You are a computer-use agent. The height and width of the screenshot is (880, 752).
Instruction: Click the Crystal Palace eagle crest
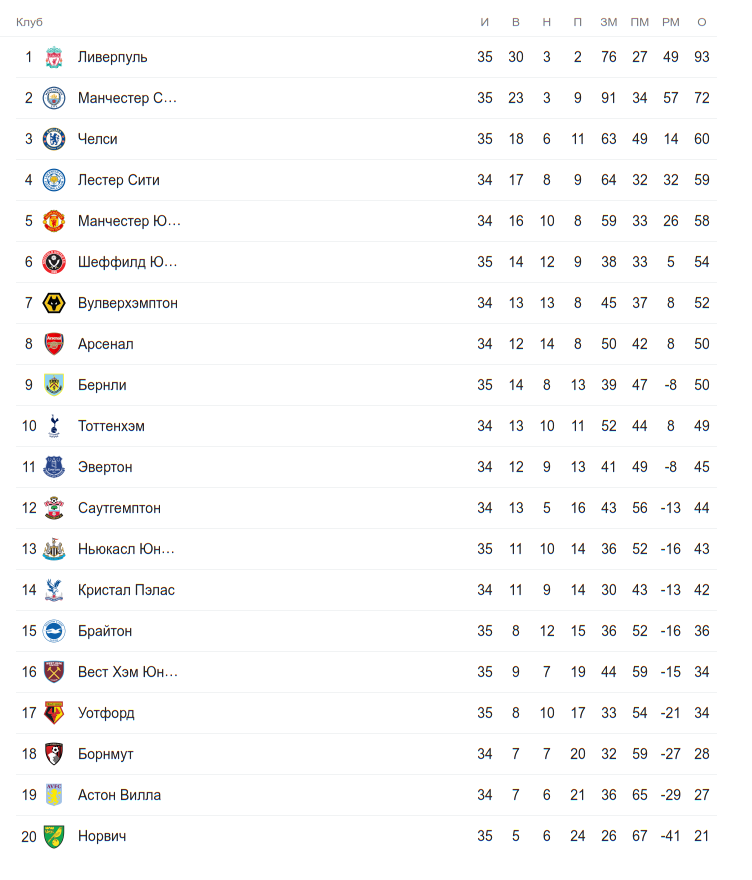(54, 590)
